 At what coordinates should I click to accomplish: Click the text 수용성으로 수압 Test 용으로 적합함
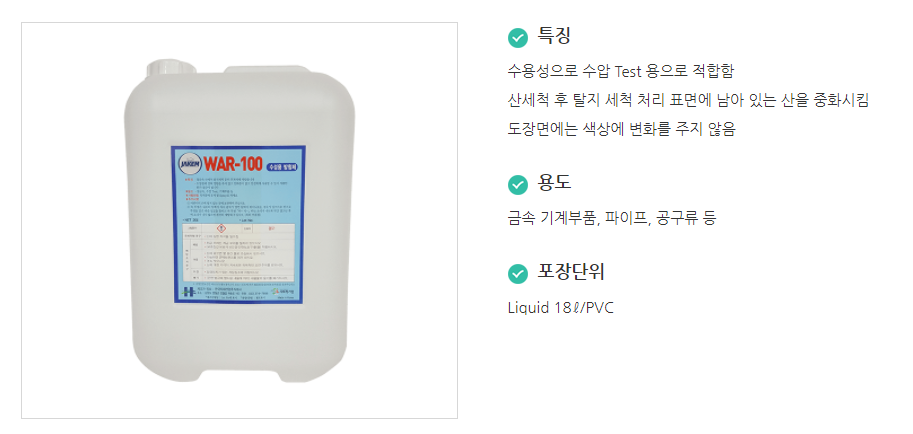(x=621, y=72)
